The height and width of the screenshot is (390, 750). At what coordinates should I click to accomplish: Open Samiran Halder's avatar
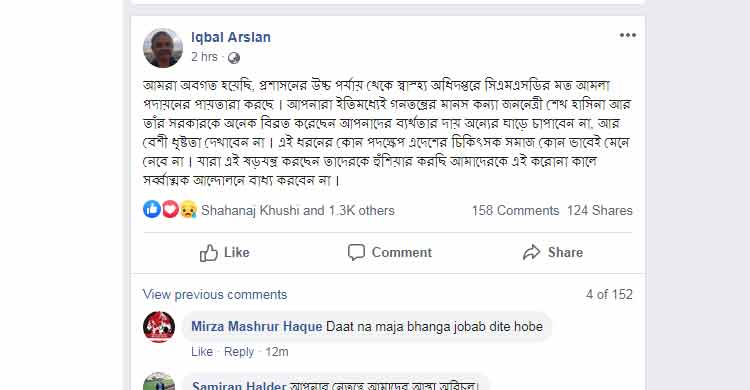click(x=159, y=381)
